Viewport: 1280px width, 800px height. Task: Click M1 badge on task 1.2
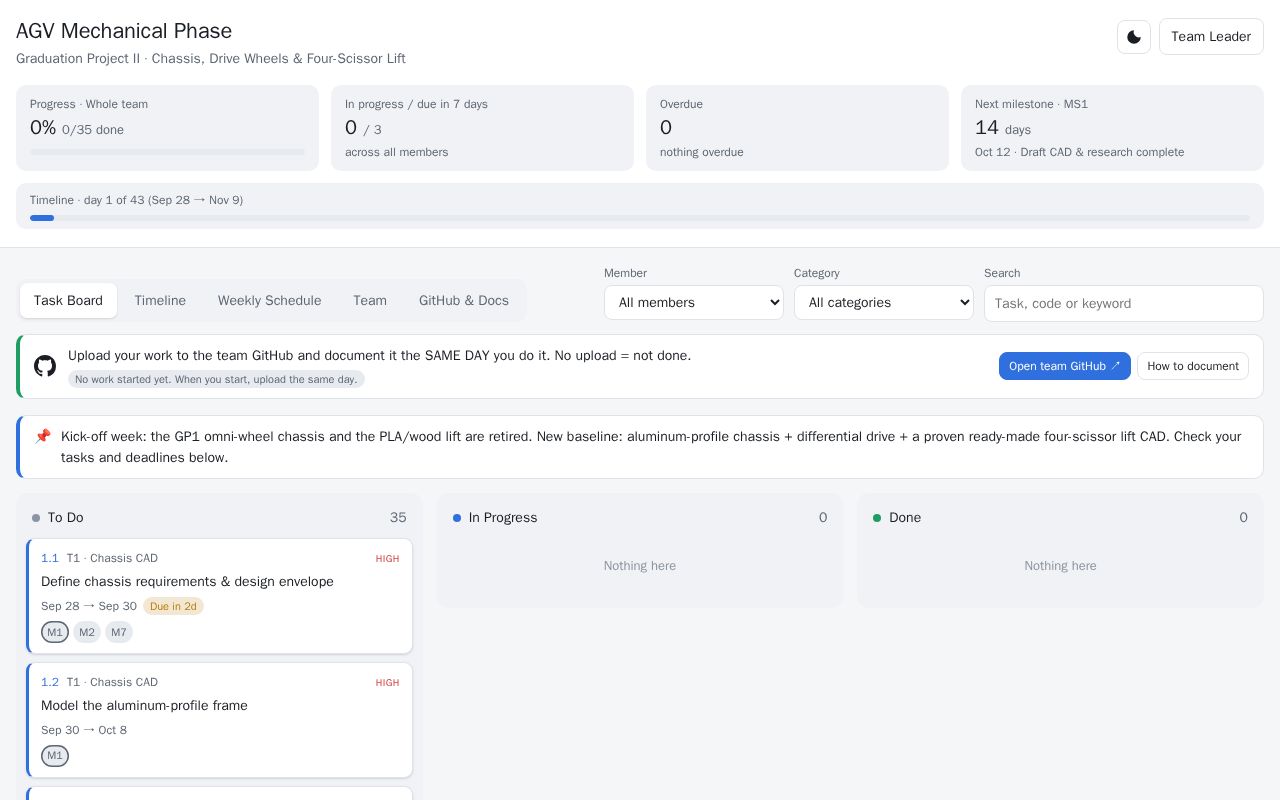point(55,756)
